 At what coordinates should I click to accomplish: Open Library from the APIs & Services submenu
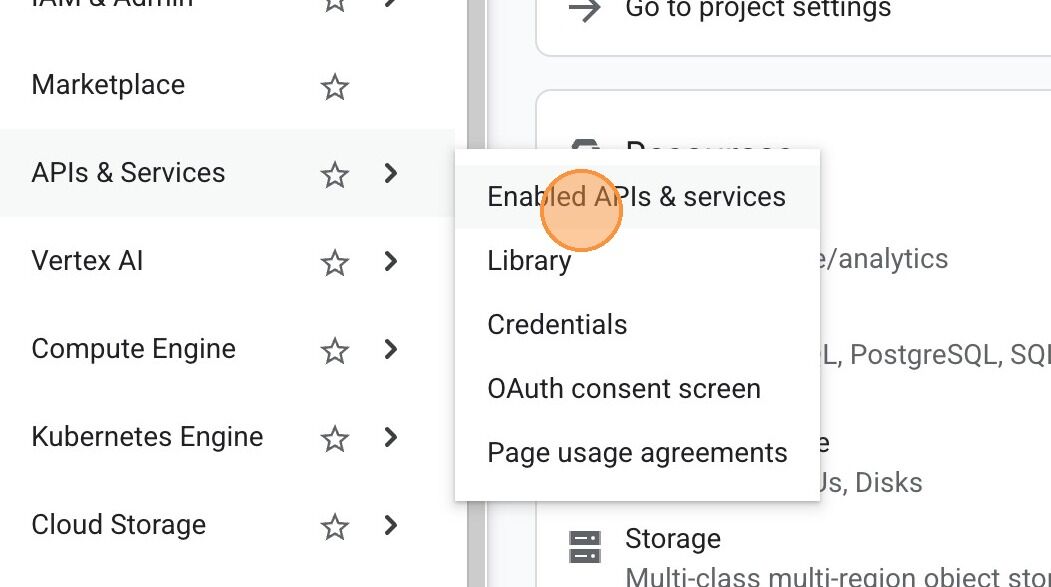(x=528, y=261)
